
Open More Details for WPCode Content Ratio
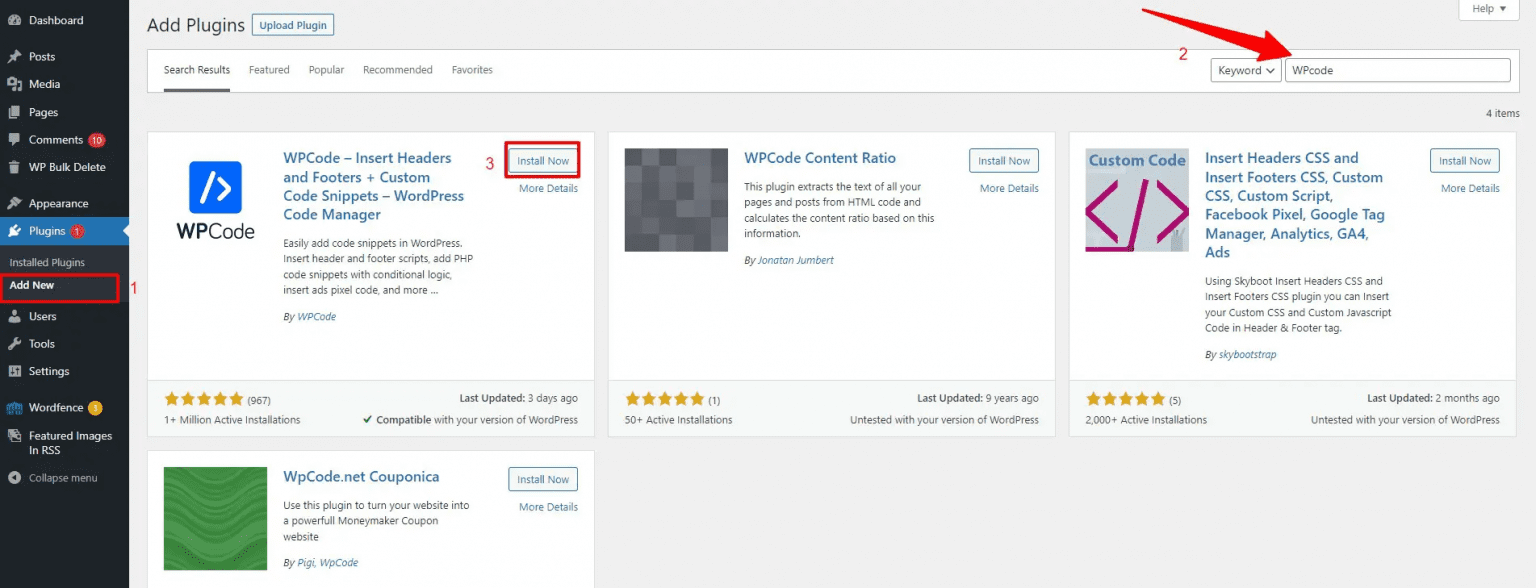[x=1009, y=188]
